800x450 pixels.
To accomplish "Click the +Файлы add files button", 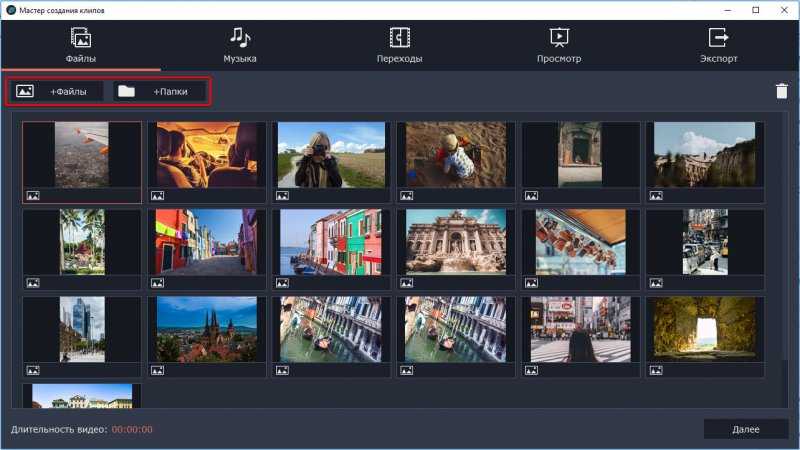I will (x=57, y=91).
